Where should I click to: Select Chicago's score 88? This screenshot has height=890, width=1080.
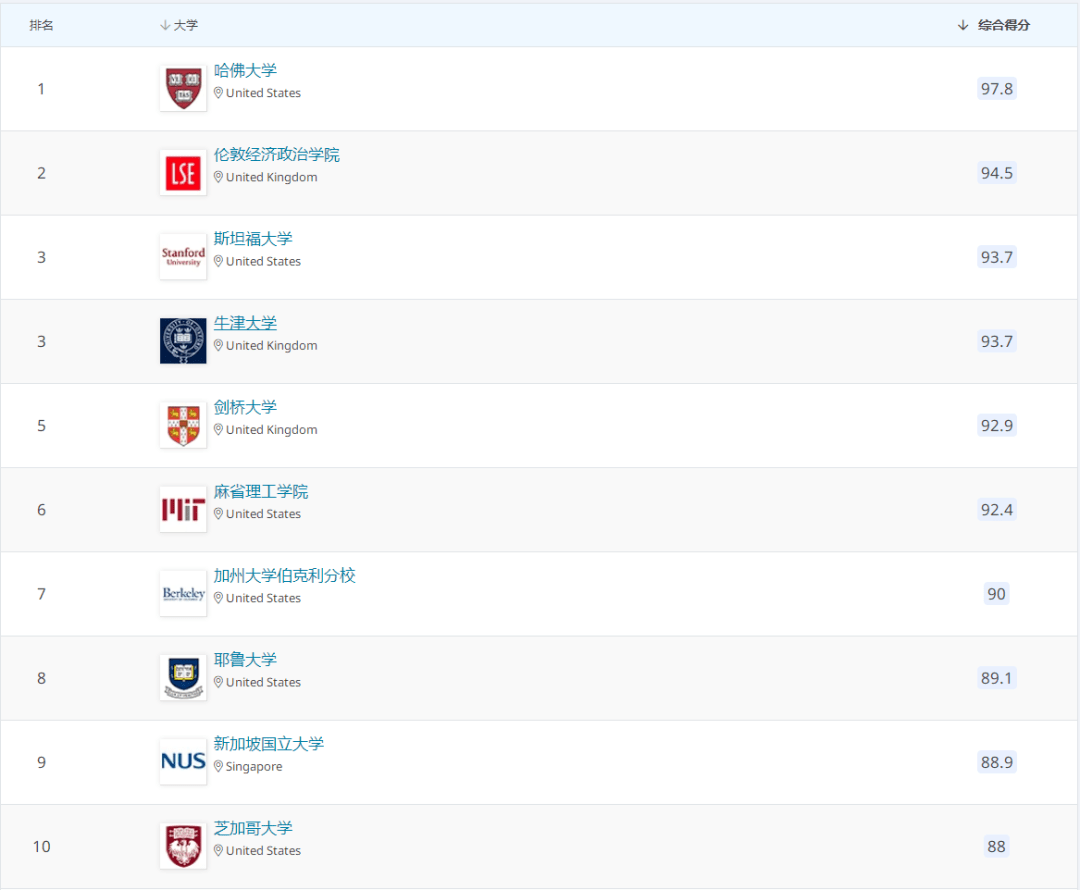pos(997,846)
